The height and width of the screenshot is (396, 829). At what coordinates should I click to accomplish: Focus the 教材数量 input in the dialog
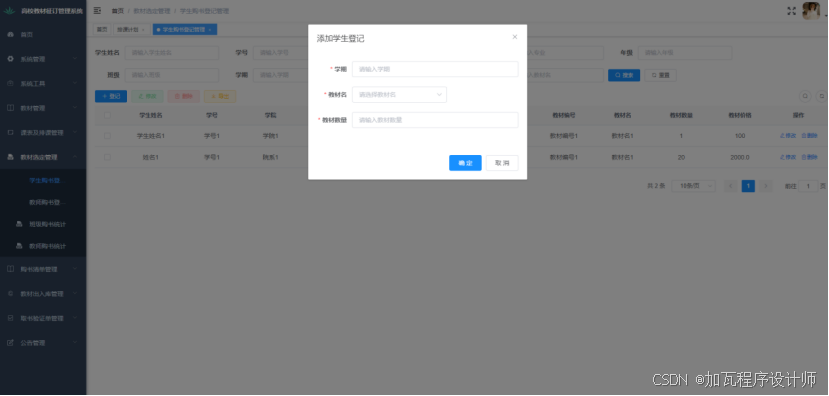[435, 120]
